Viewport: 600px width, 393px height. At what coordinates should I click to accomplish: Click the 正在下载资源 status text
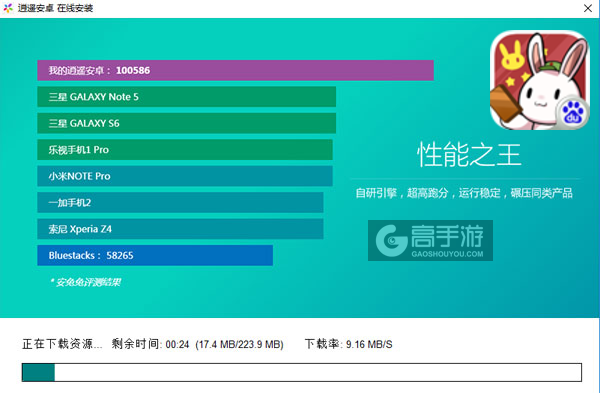[x=62, y=344]
